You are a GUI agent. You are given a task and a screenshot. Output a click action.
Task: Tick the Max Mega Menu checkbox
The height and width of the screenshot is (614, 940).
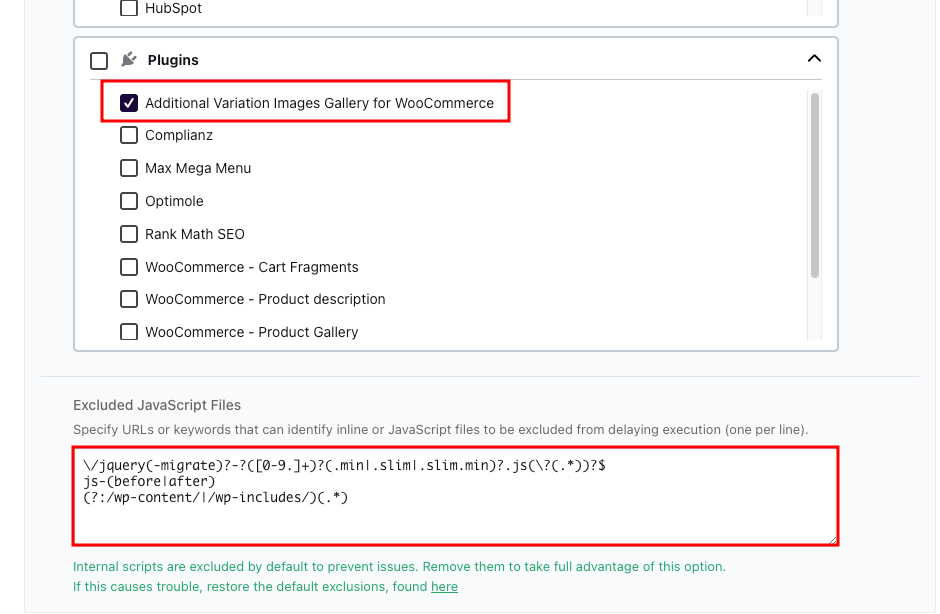[x=129, y=168]
